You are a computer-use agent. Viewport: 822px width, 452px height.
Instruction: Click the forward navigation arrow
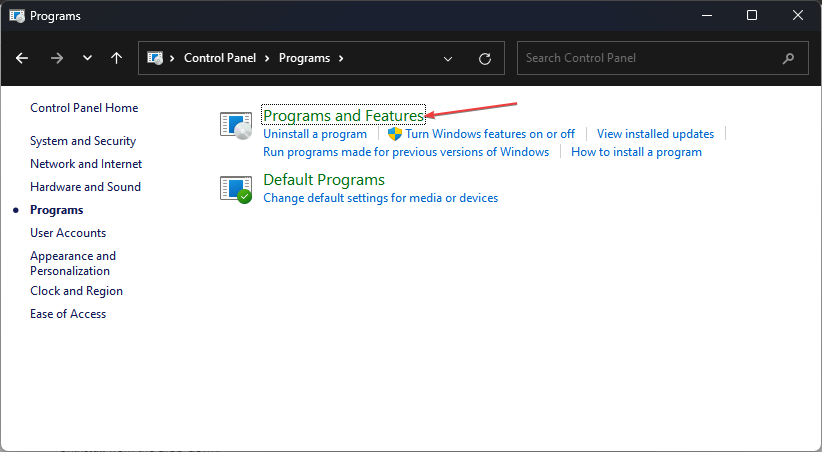coord(56,58)
